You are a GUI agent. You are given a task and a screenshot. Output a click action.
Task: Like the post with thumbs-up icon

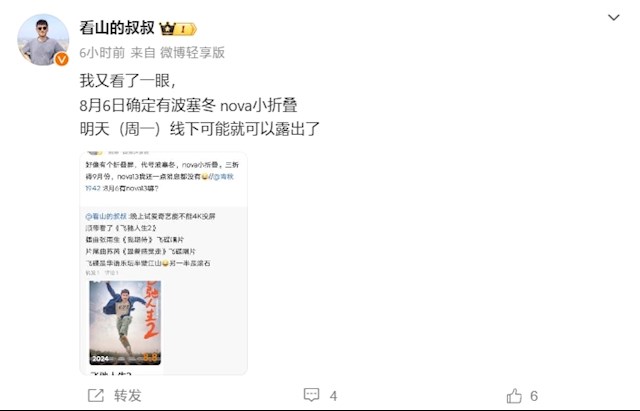pyautogui.click(x=514, y=395)
